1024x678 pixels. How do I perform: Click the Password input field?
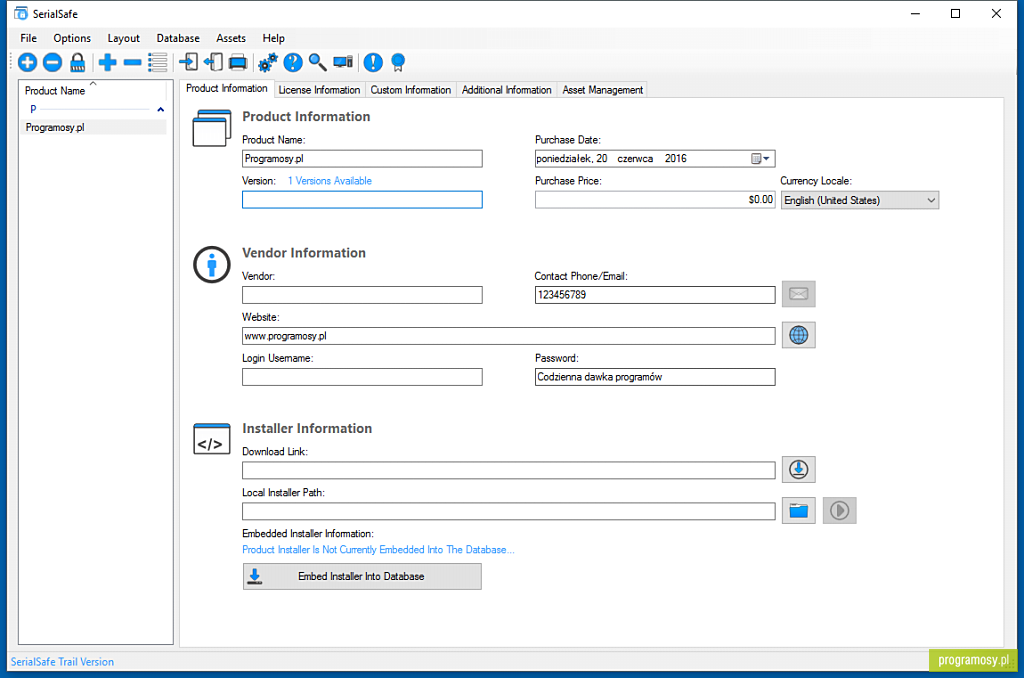tap(655, 378)
